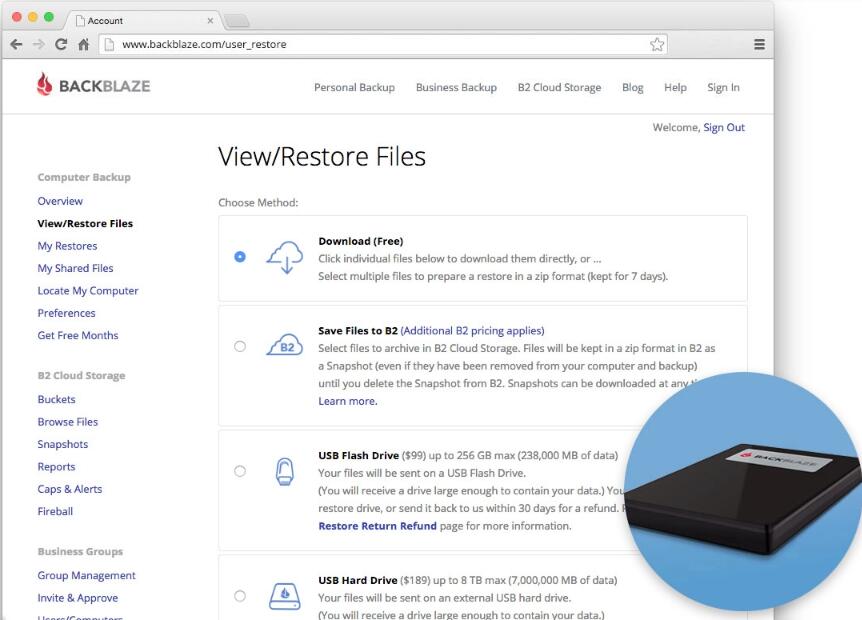
Task: Open the Help nav item
Action: (675, 87)
